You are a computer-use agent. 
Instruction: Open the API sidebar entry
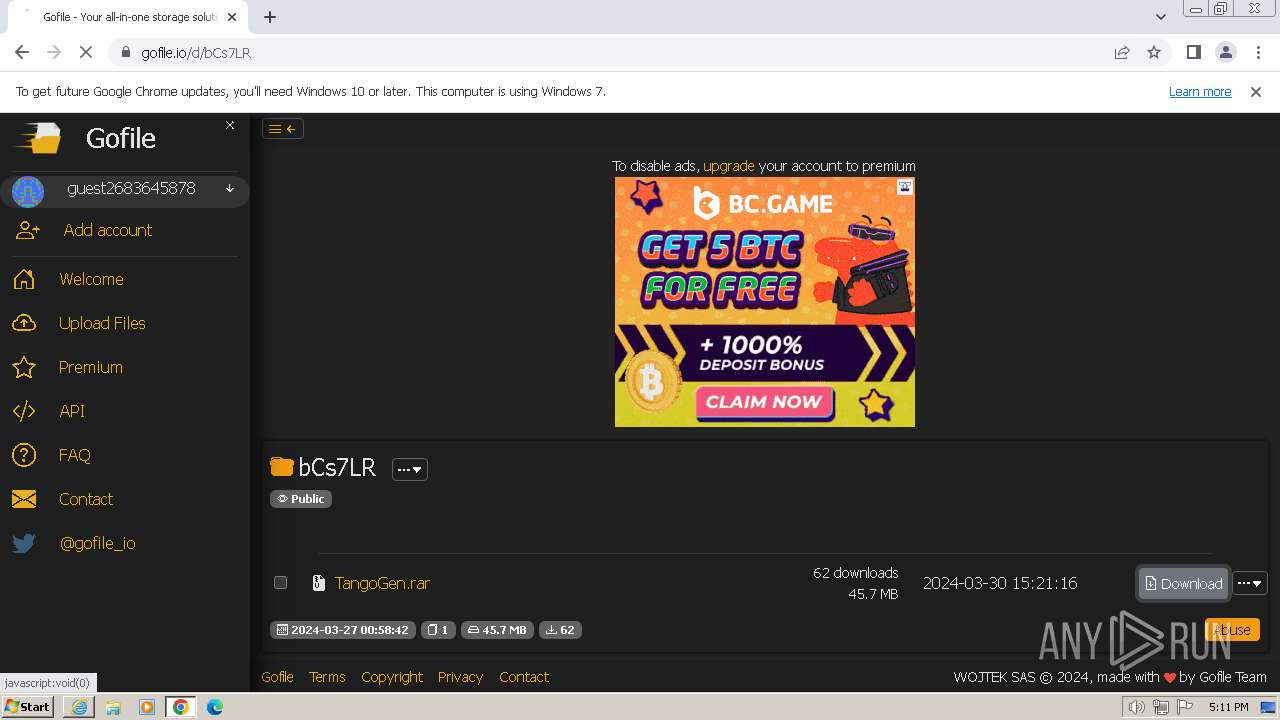click(x=72, y=411)
